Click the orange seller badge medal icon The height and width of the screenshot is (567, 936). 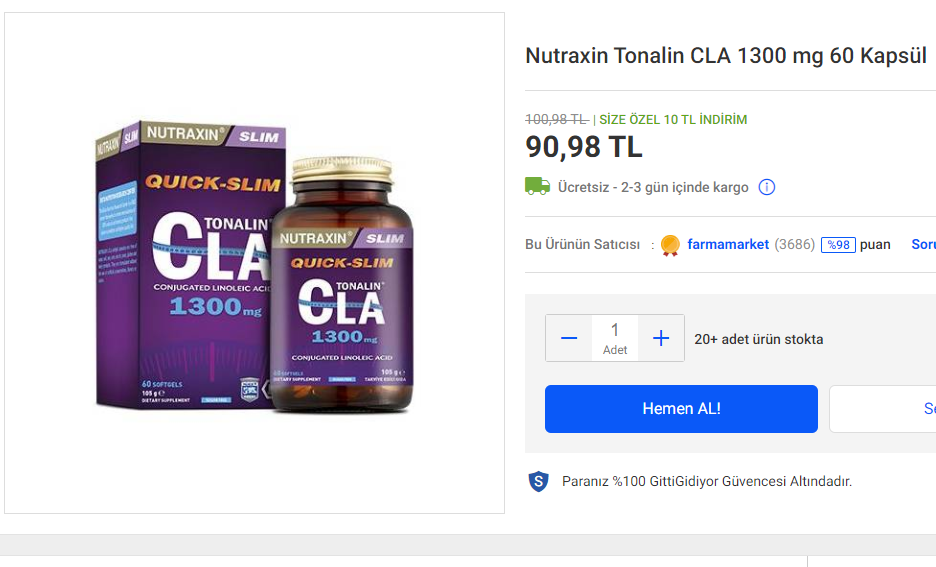670,245
